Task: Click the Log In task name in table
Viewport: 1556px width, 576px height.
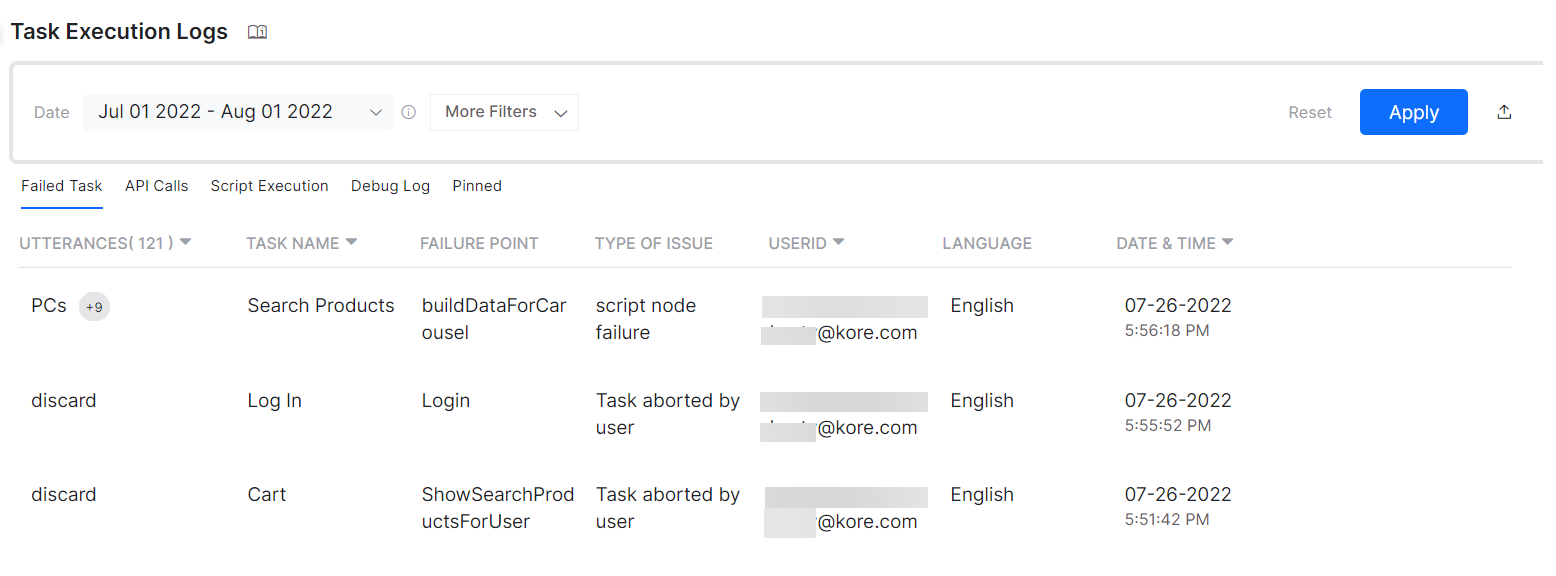Action: pos(274,400)
